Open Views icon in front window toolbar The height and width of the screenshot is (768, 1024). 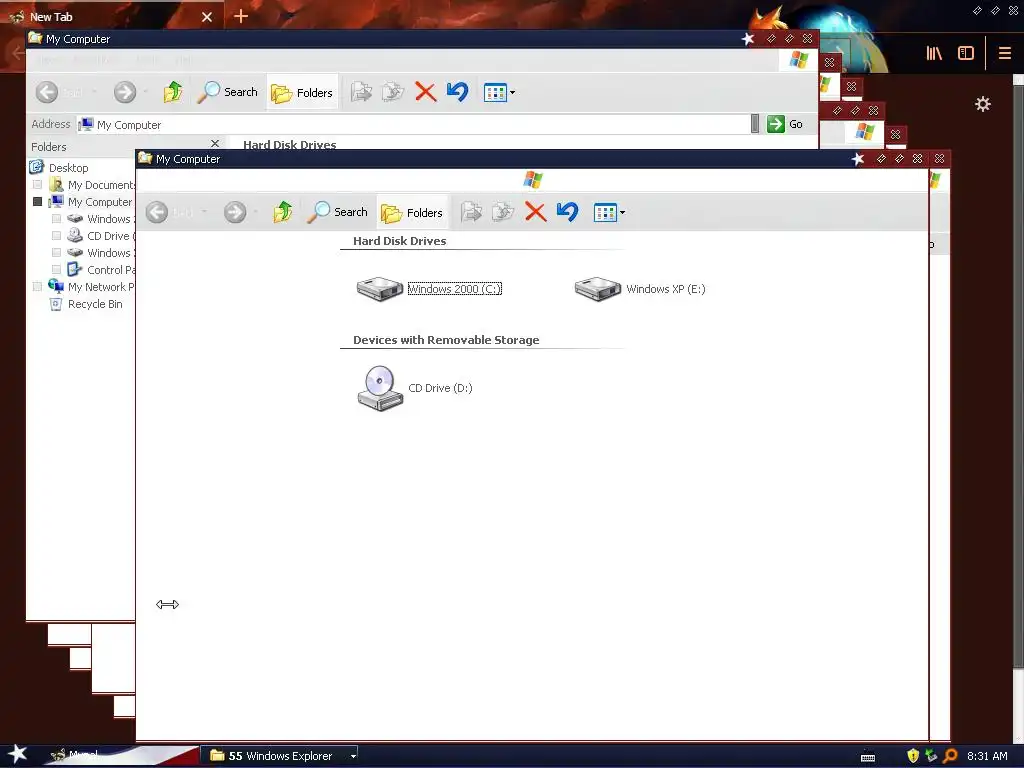click(605, 212)
